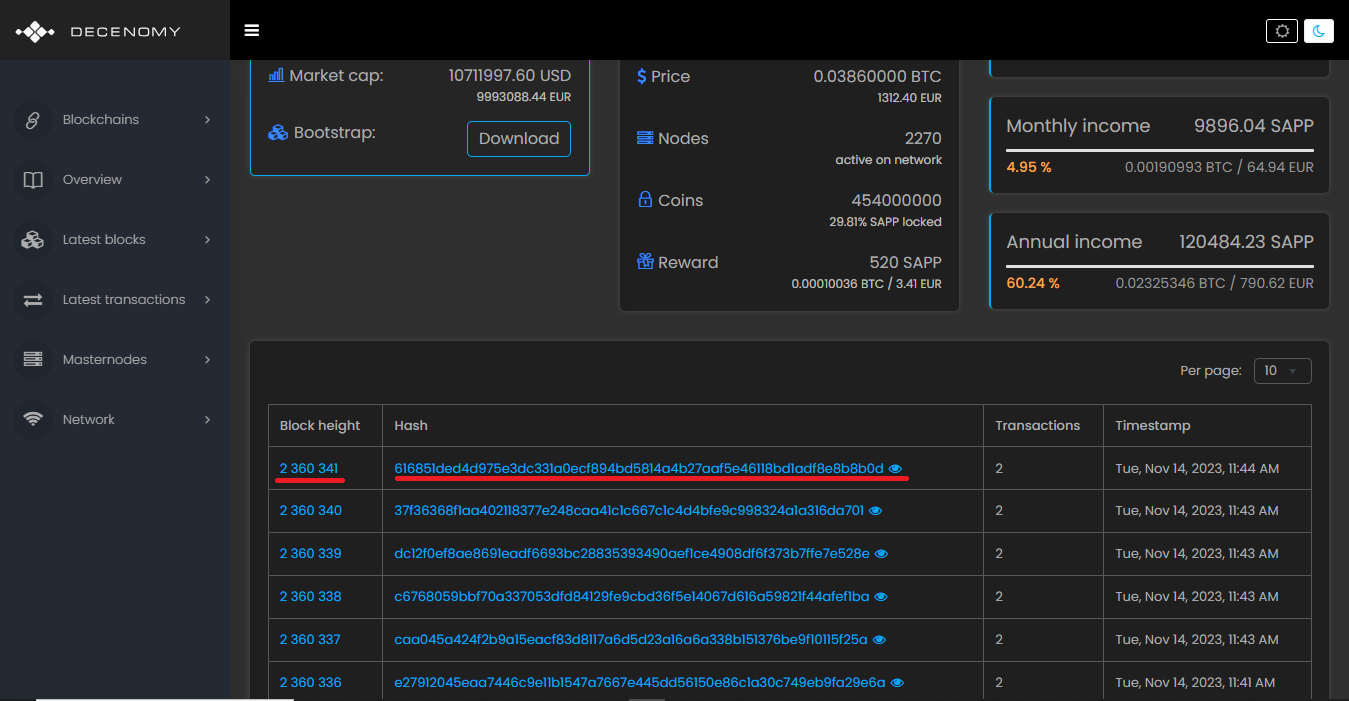The height and width of the screenshot is (701, 1349).
Task: Open the Overview menu item
Action: tap(92, 180)
